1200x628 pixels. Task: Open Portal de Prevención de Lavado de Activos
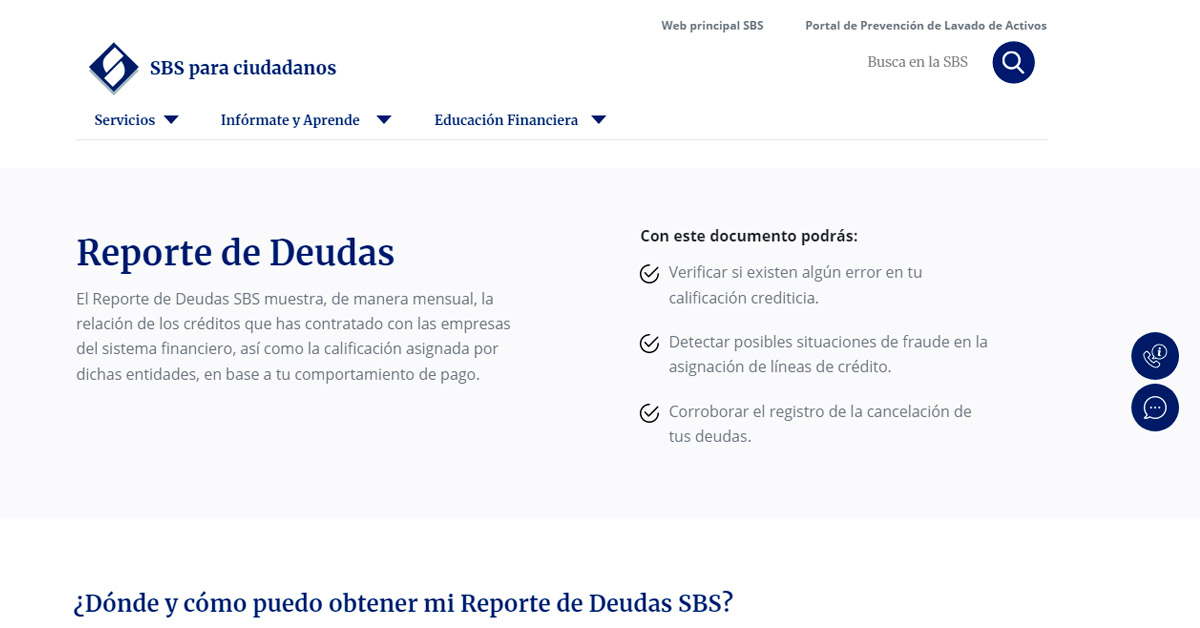(926, 26)
